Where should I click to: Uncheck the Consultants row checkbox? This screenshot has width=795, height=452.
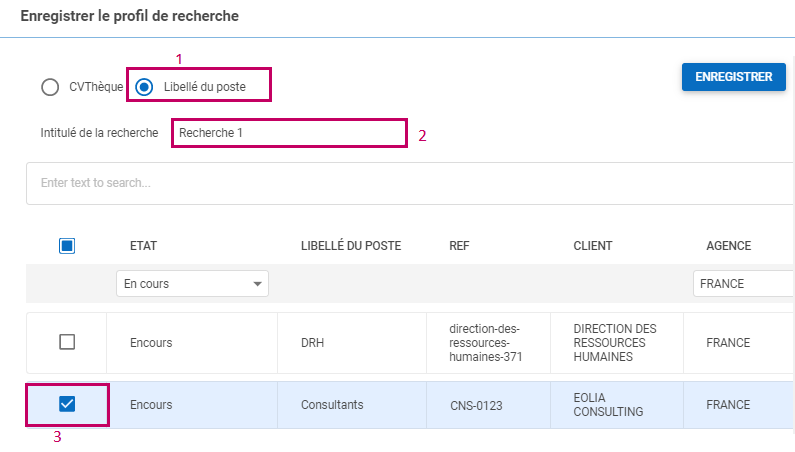(67, 404)
